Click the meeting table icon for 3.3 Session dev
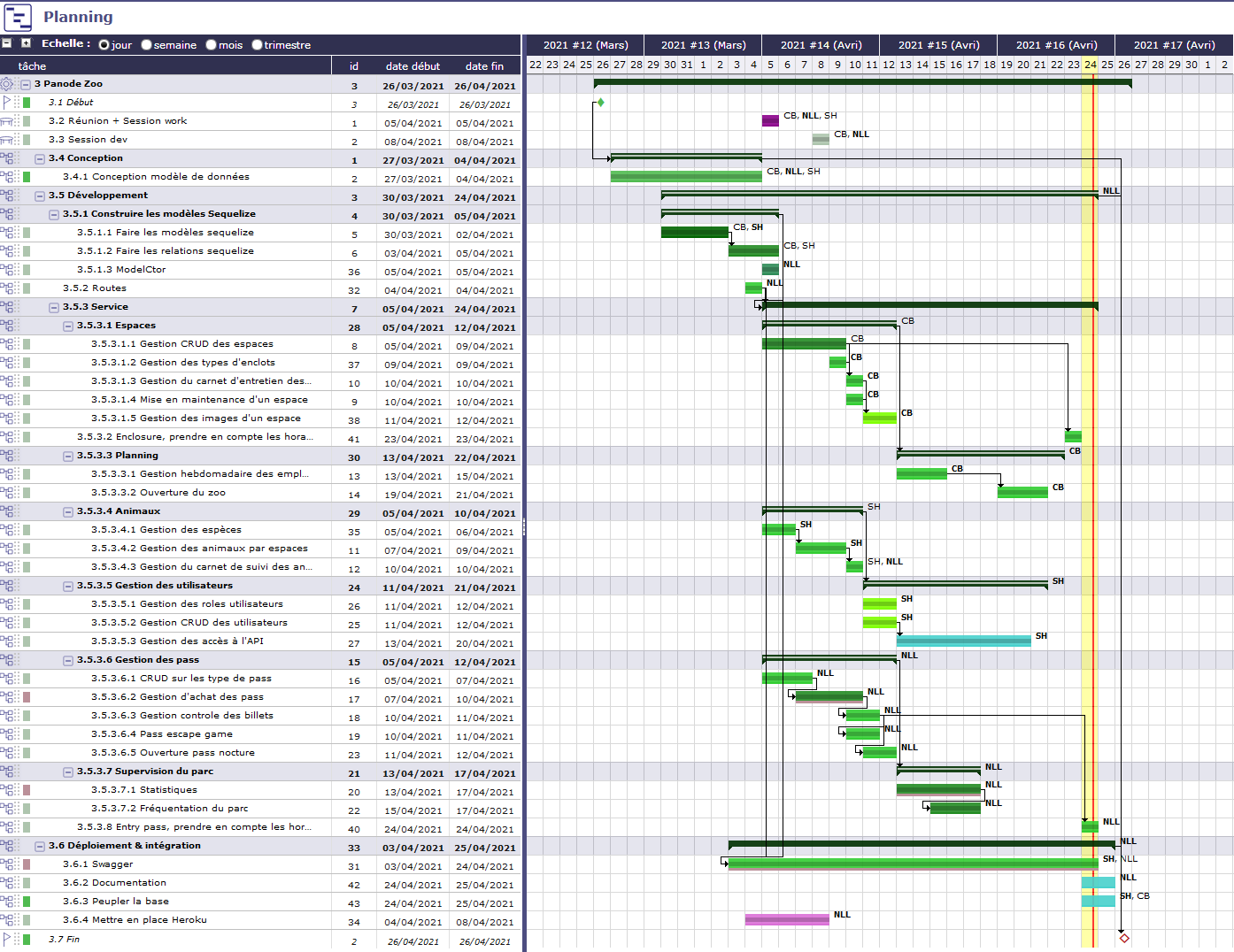This screenshot has height=952, width=1234. tap(8, 140)
